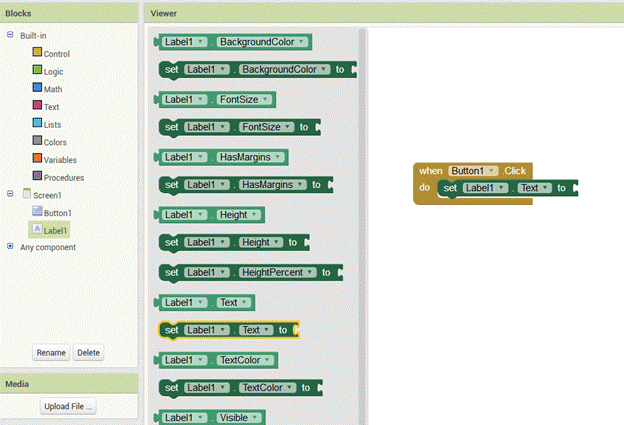The image size is (624, 425).
Task: Select the Screen1 component icon
Action: click(x=27, y=193)
